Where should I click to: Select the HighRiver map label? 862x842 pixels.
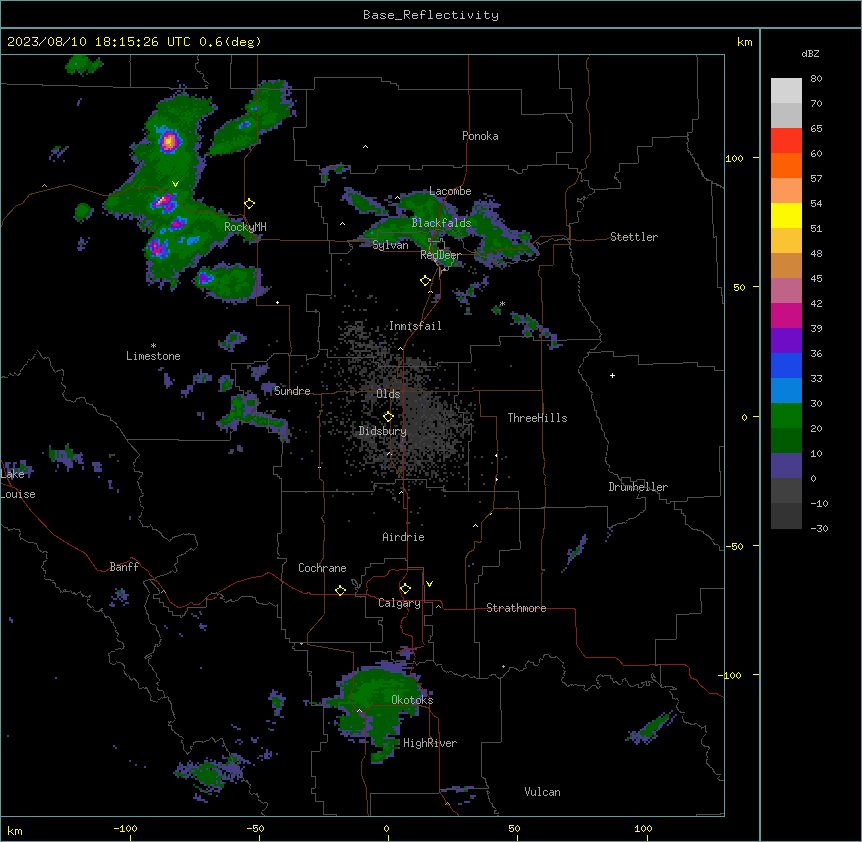click(x=430, y=743)
